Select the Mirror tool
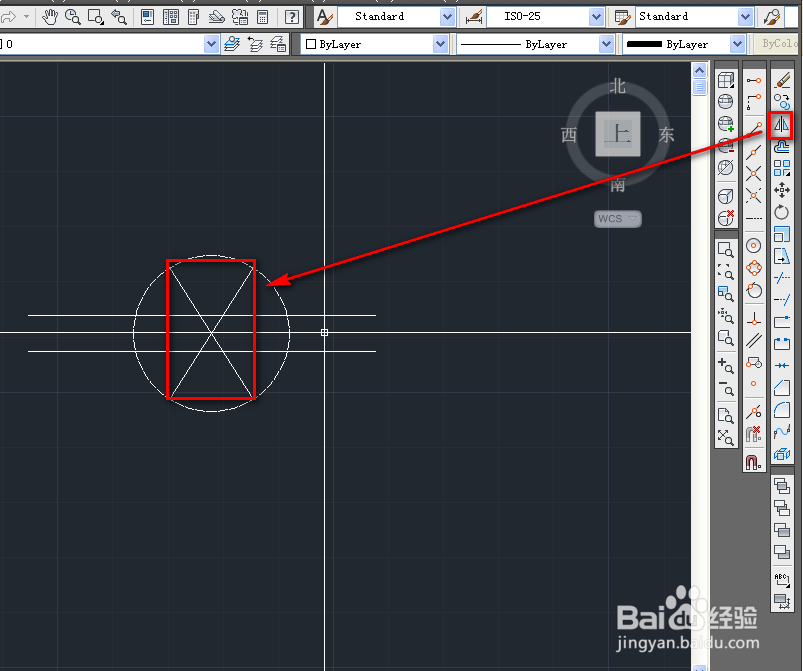The width and height of the screenshot is (803, 671). (x=781, y=124)
